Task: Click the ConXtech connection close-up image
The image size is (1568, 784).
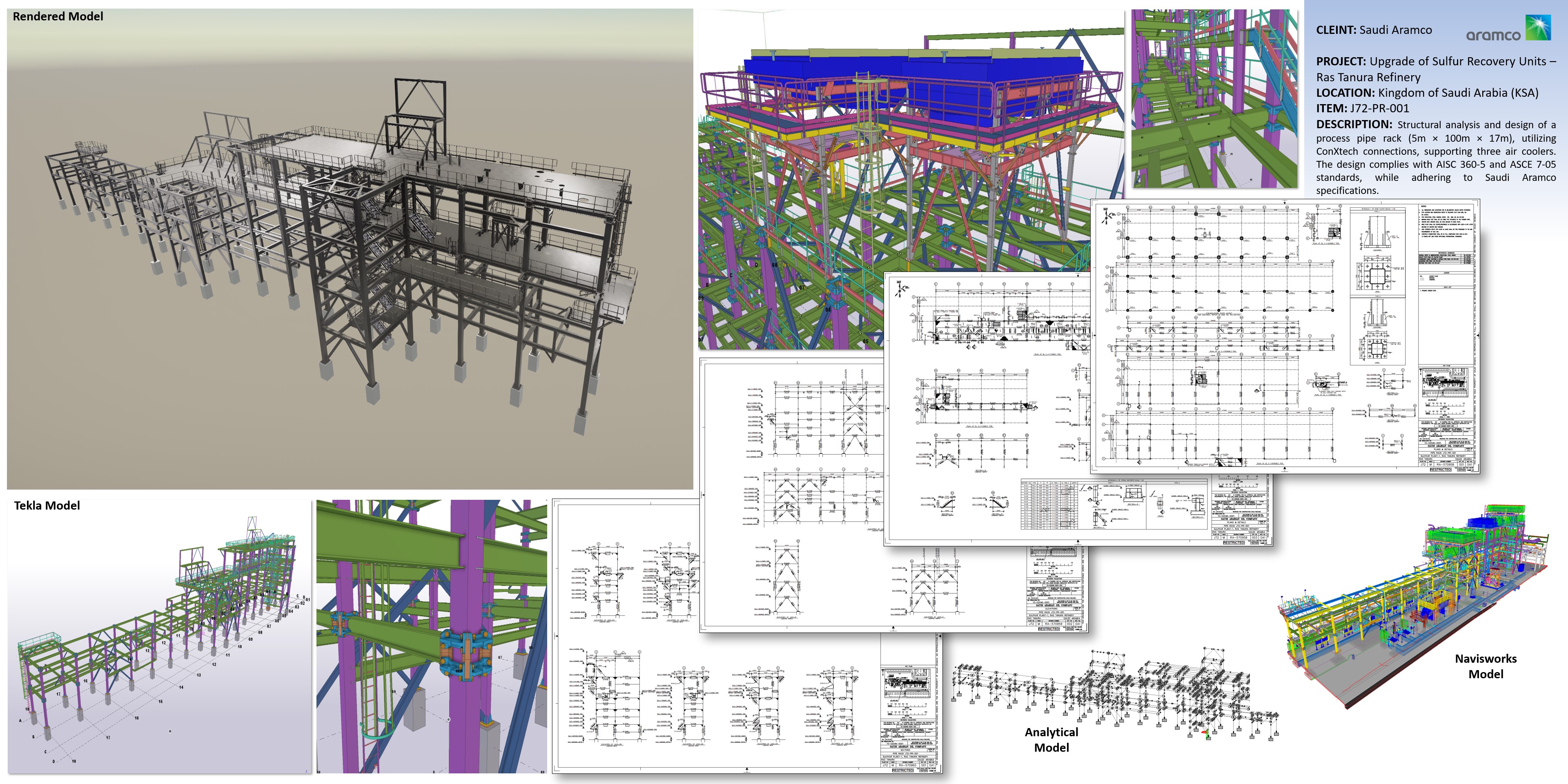Action: pos(432,637)
